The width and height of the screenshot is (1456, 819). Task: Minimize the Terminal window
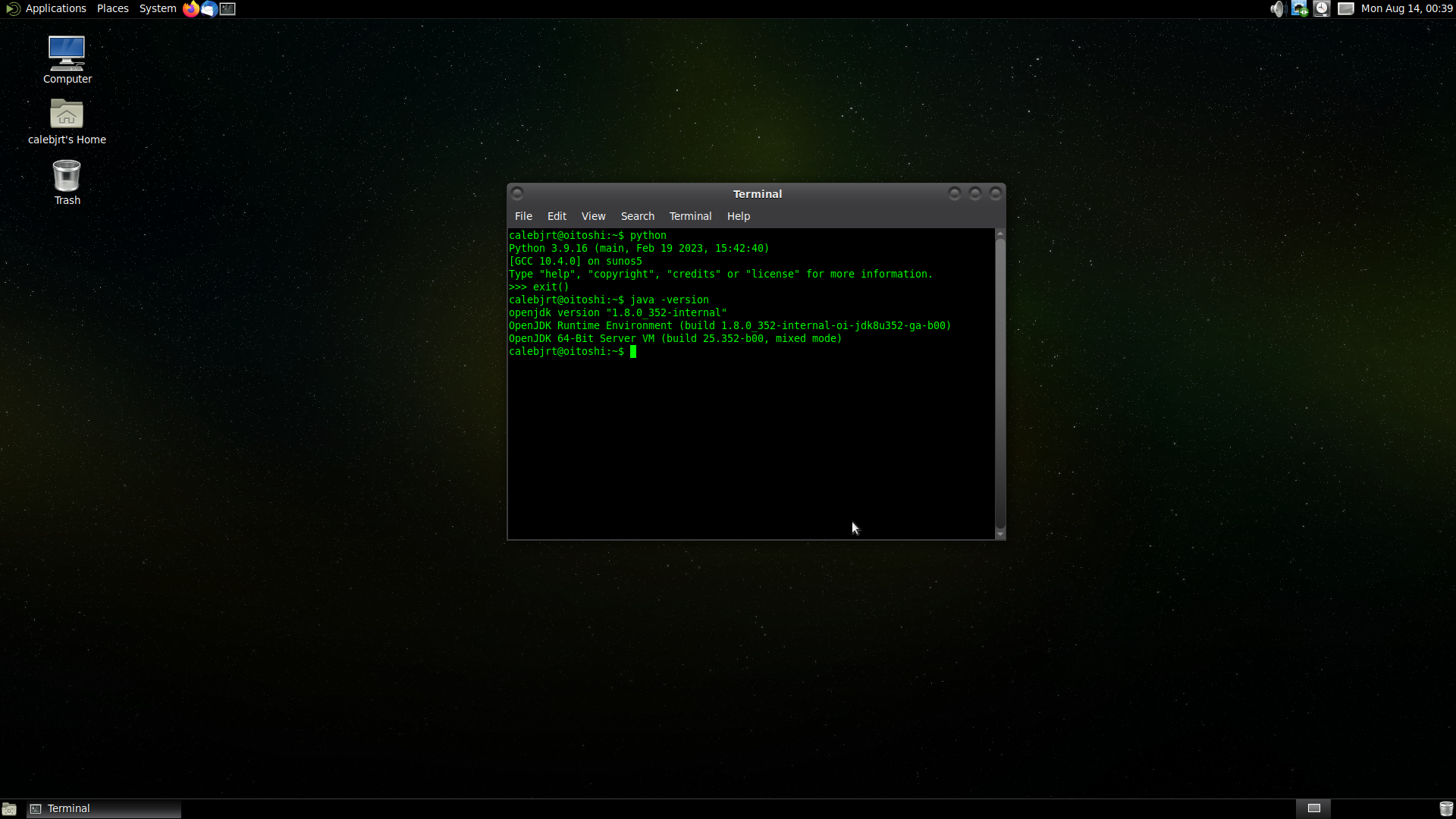pyautogui.click(x=955, y=193)
